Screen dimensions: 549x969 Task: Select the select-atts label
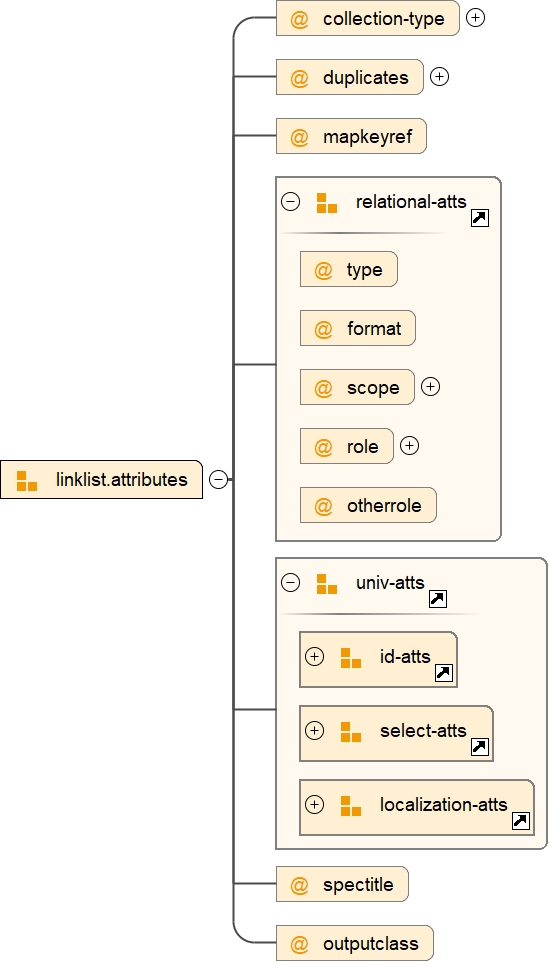[423, 730]
